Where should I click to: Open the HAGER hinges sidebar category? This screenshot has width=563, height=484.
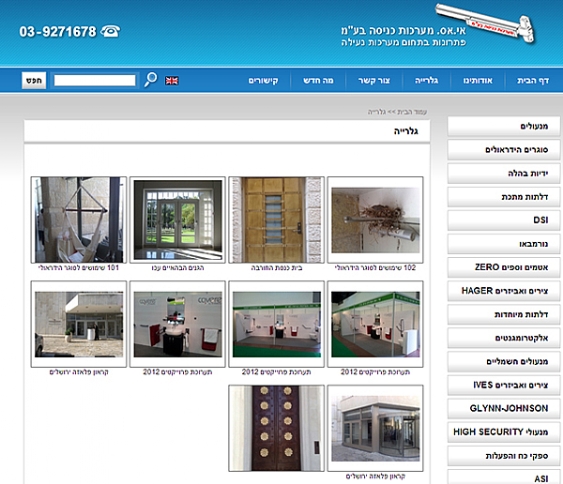click(x=503, y=291)
